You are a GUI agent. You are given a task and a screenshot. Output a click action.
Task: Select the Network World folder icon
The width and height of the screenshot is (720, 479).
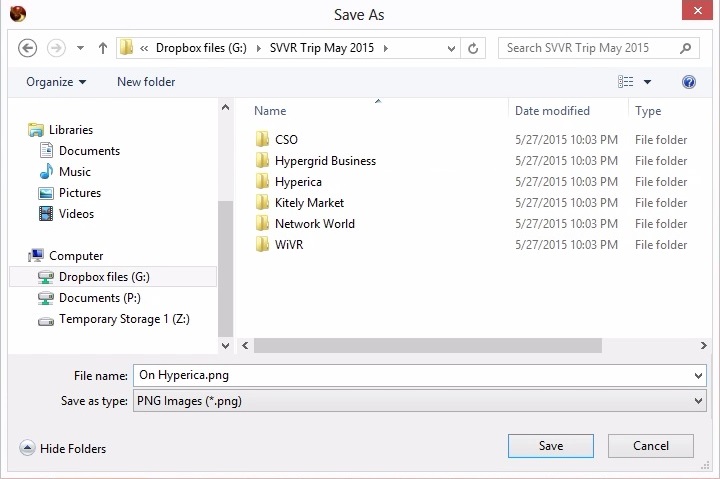[262, 224]
